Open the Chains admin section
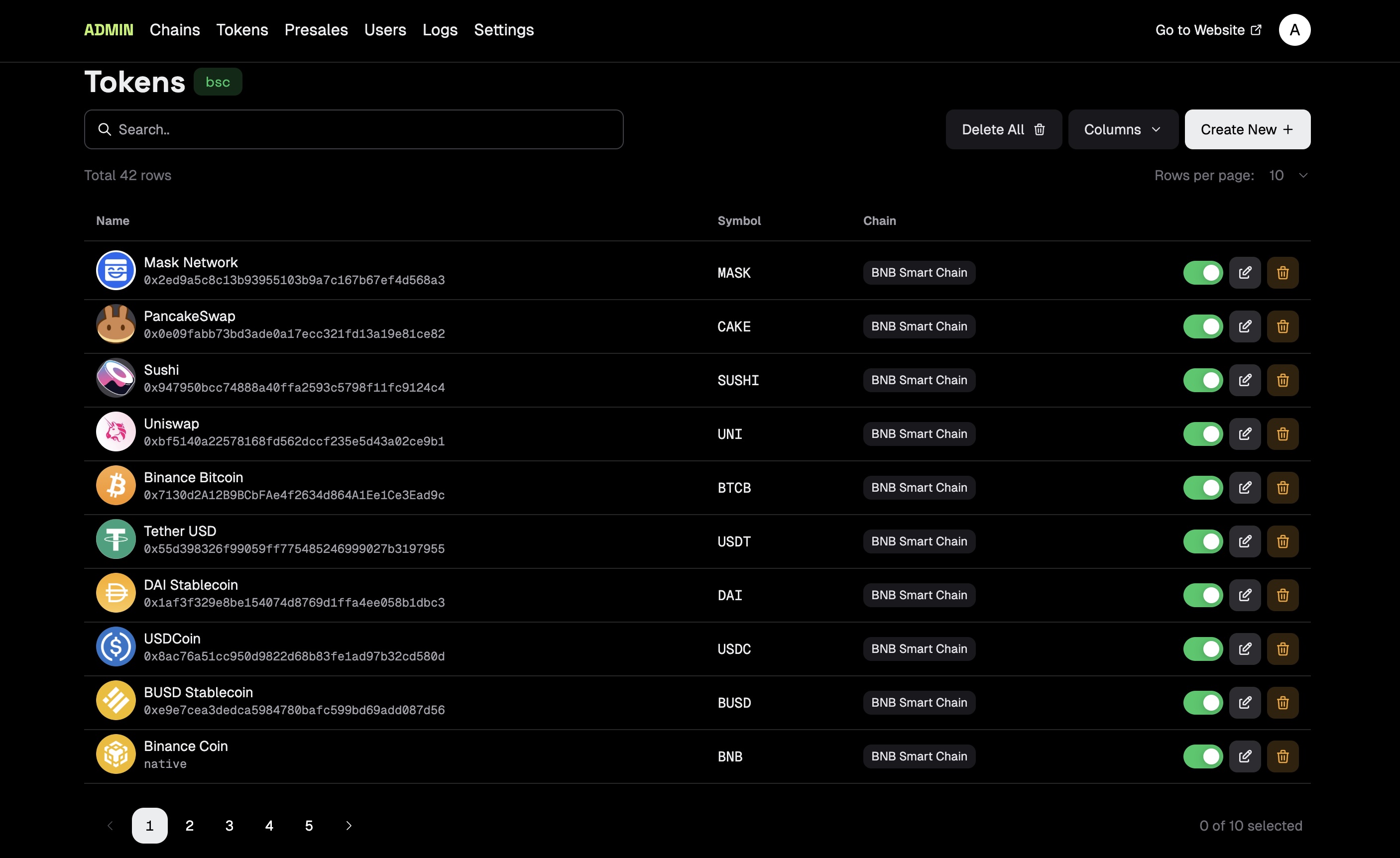 [x=175, y=29]
